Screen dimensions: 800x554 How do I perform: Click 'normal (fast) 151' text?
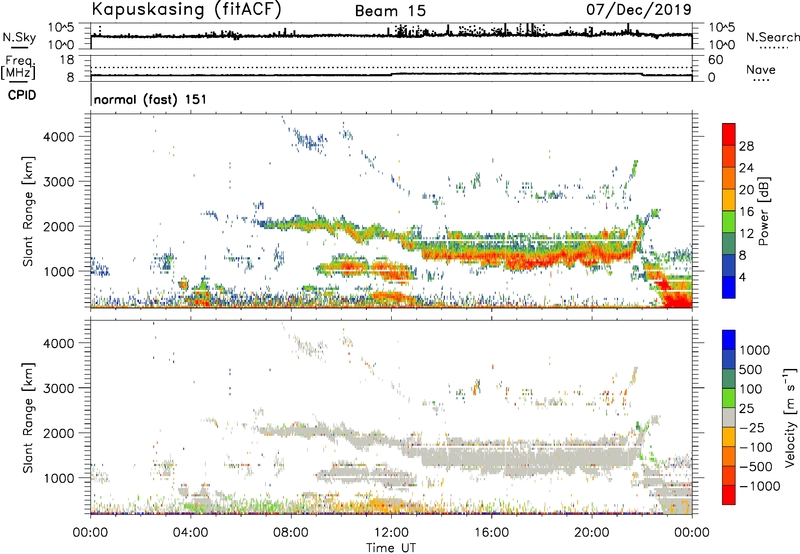point(151,99)
